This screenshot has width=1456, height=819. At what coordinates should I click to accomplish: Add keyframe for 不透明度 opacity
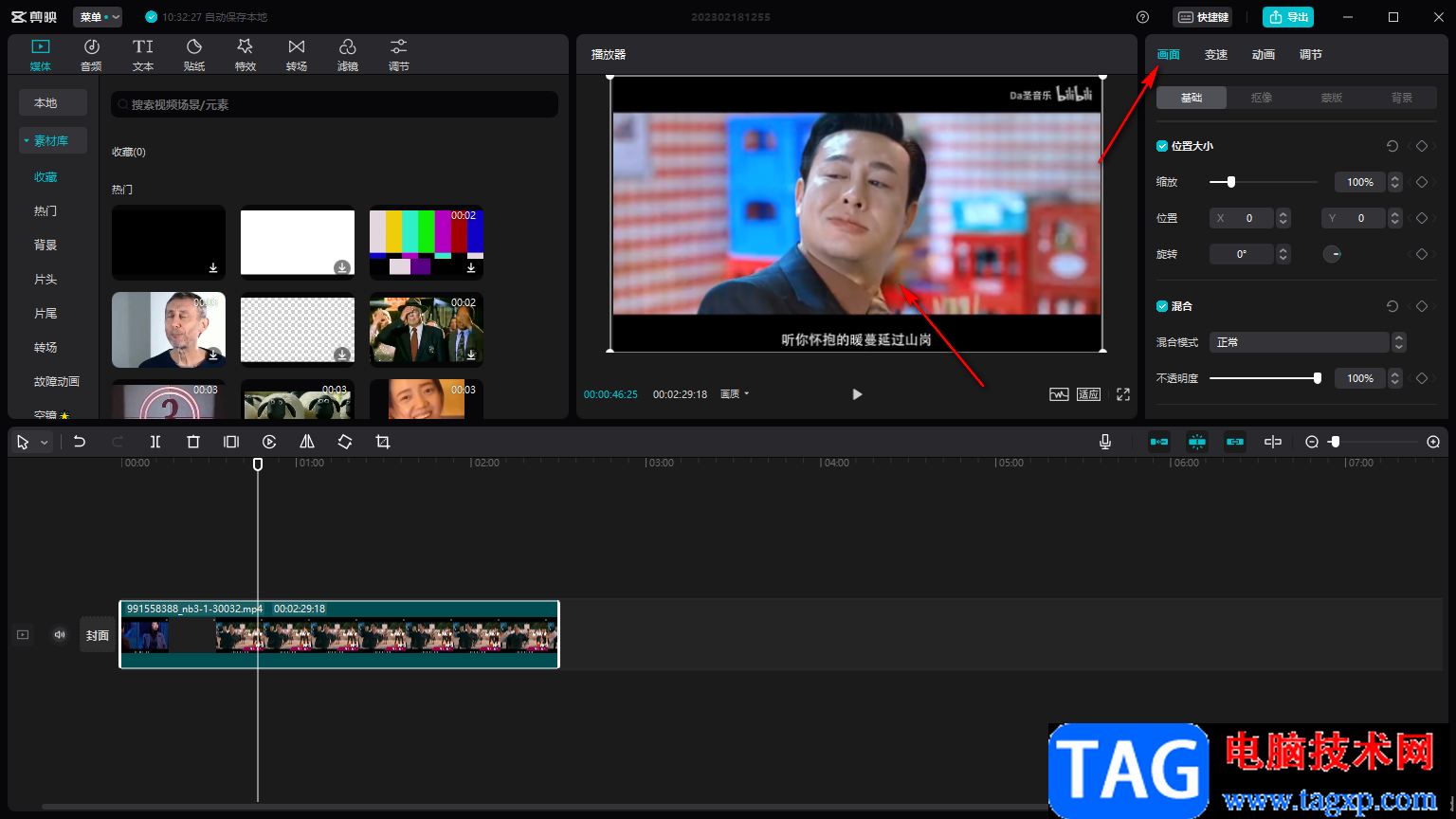click(x=1422, y=378)
